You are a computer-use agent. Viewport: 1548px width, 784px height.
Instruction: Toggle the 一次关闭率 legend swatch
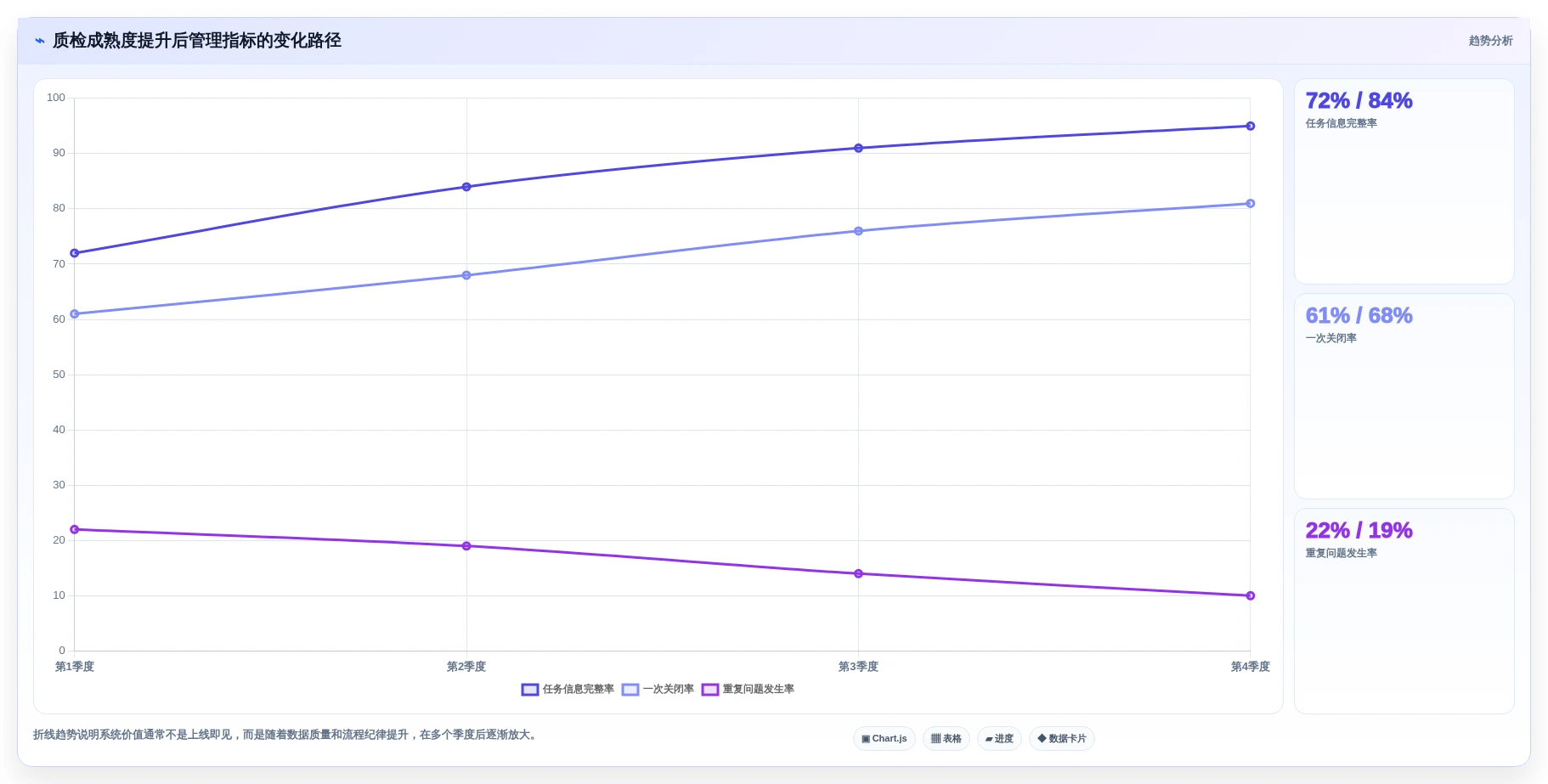pos(630,690)
